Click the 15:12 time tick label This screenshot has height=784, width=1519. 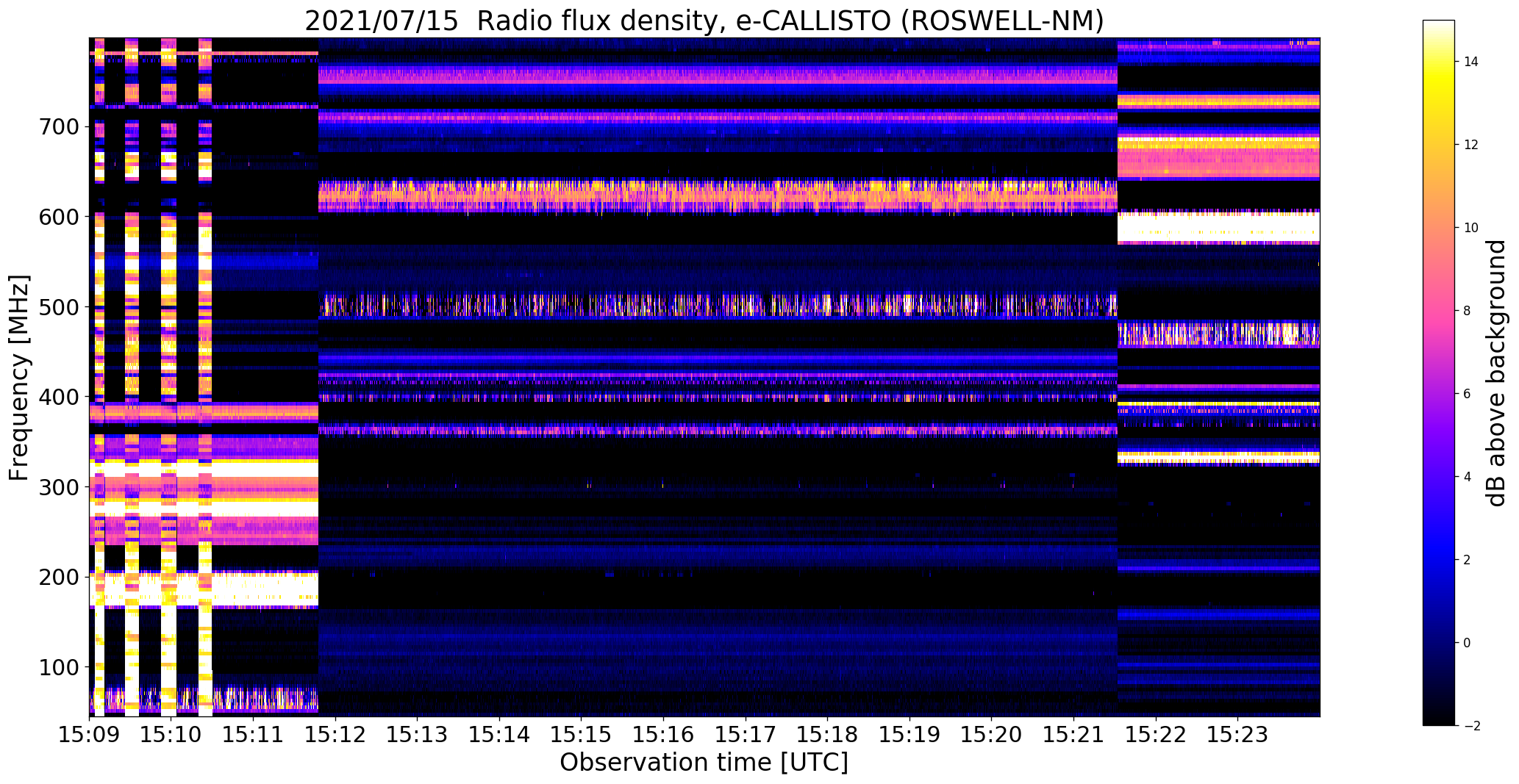(x=335, y=733)
